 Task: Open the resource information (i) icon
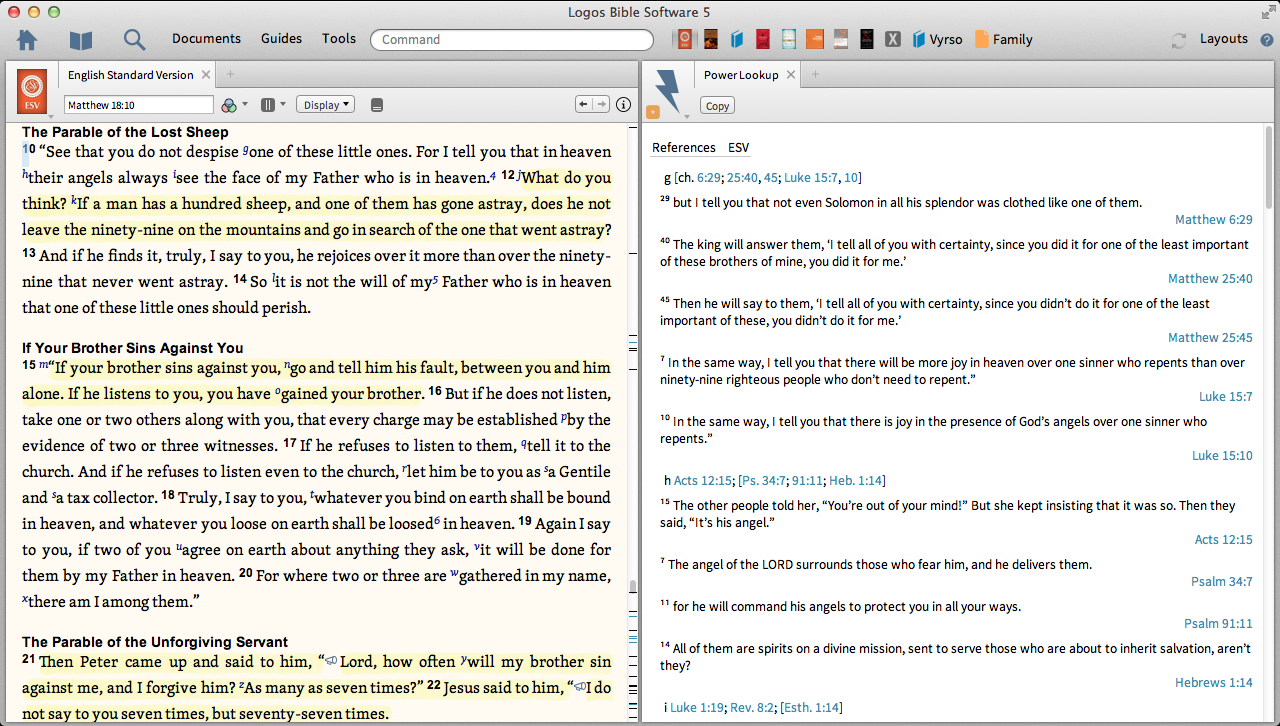point(624,105)
